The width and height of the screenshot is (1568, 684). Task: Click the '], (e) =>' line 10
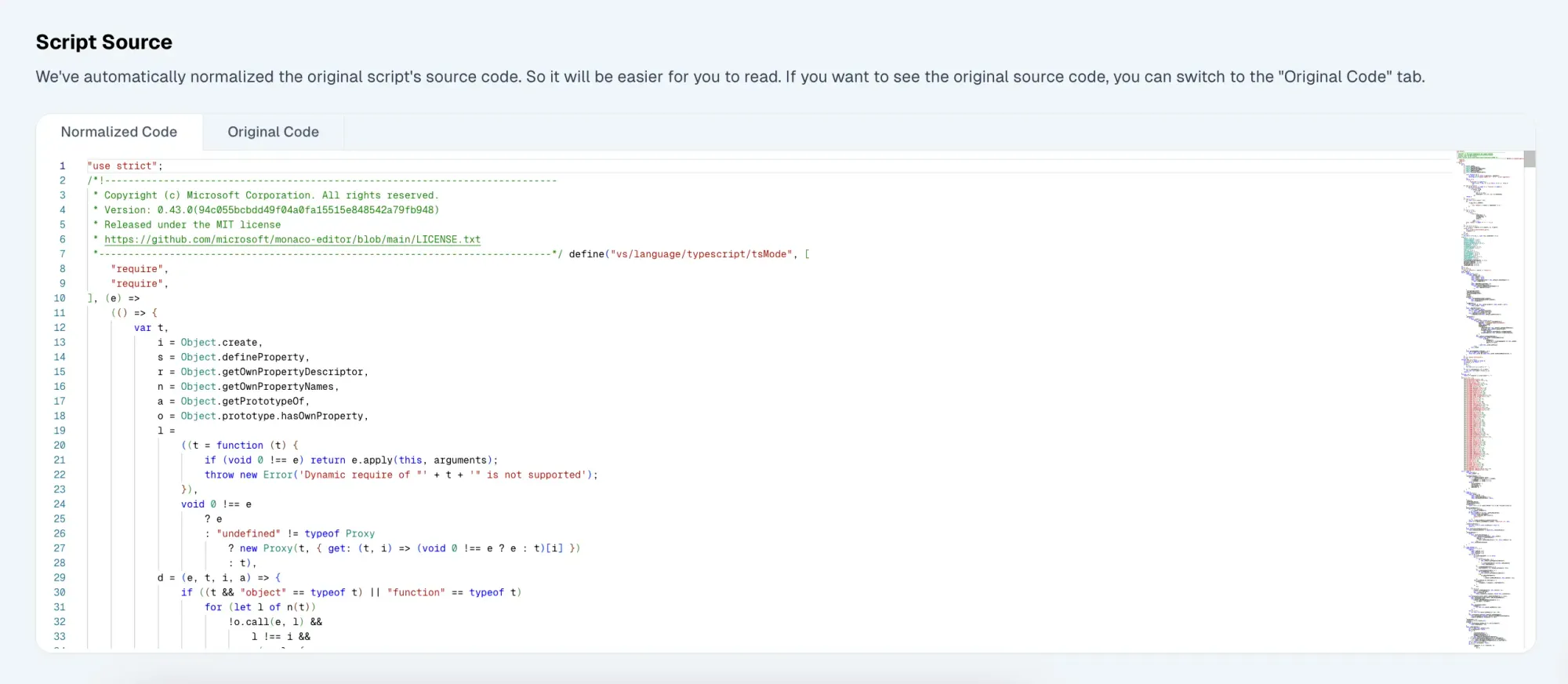pyautogui.click(x=113, y=298)
